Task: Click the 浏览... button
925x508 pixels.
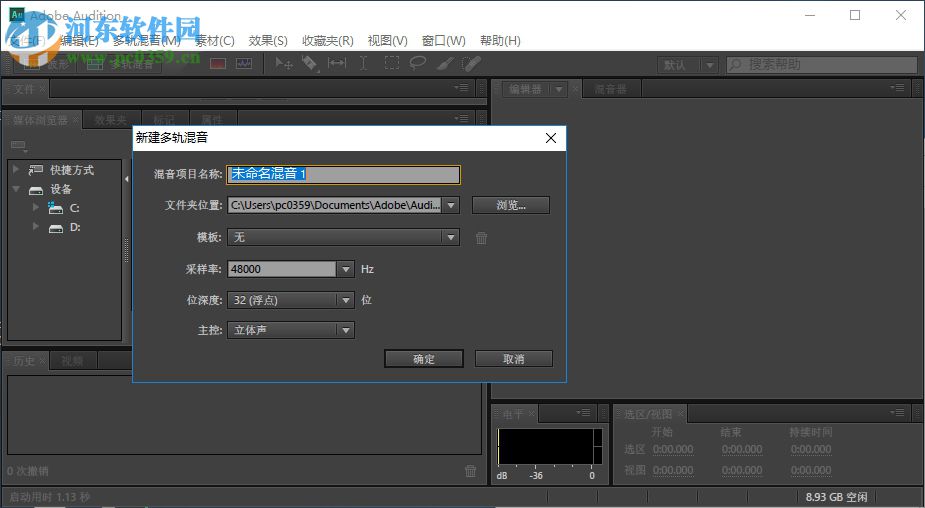Action: 511,205
